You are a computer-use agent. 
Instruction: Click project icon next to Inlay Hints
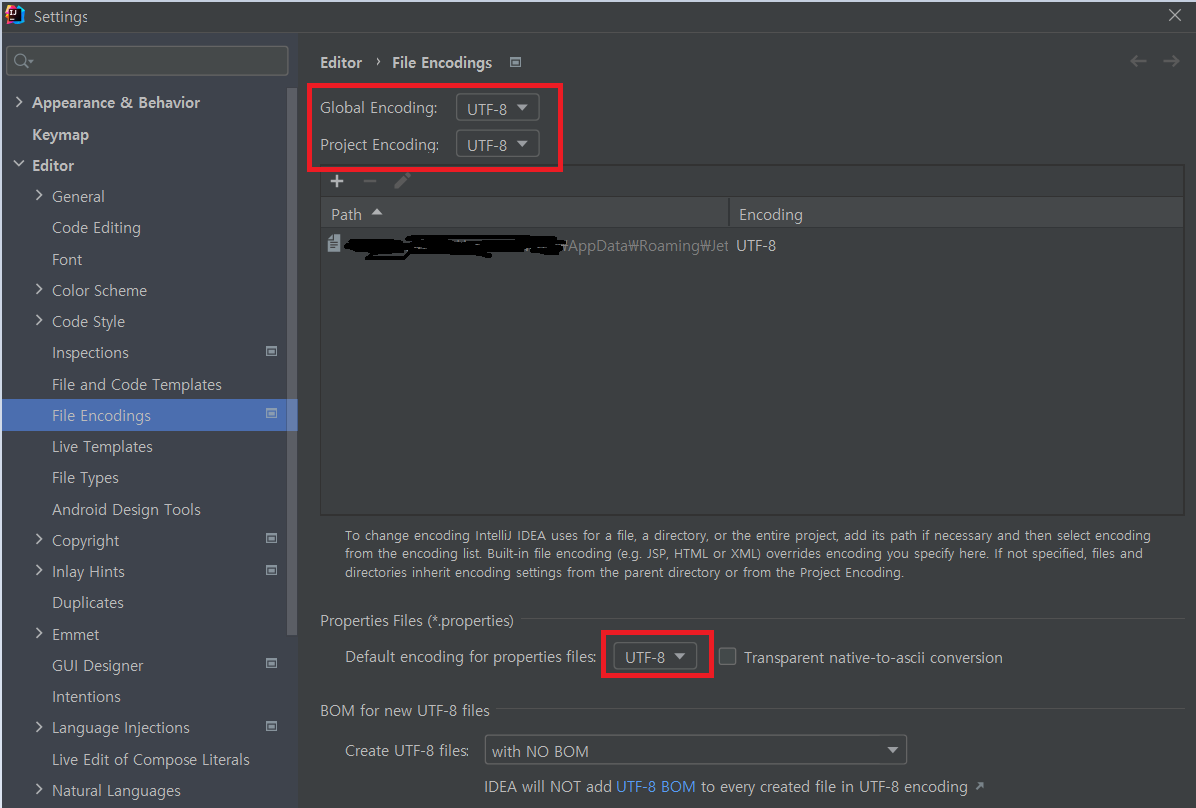tap(271, 571)
